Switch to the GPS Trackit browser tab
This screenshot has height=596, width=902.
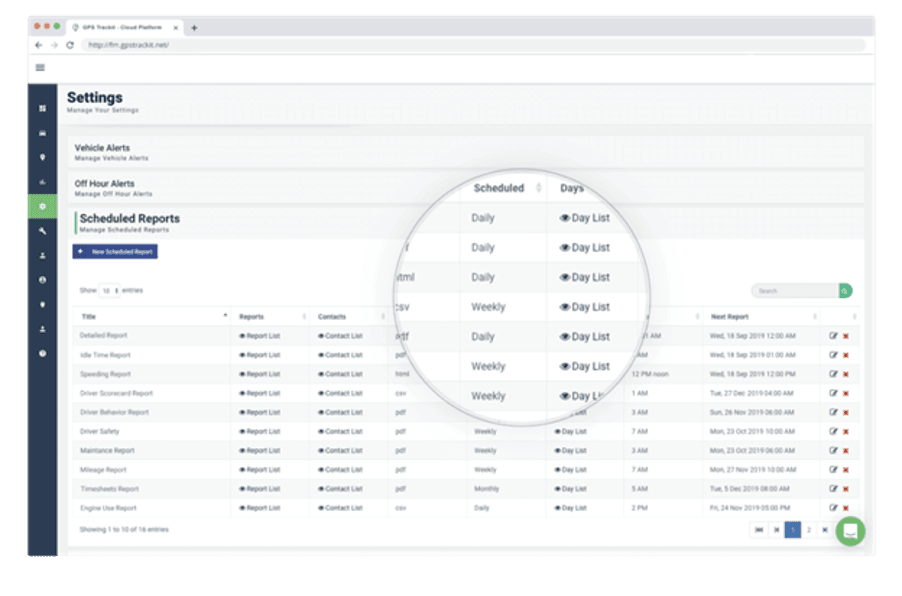[x=120, y=28]
